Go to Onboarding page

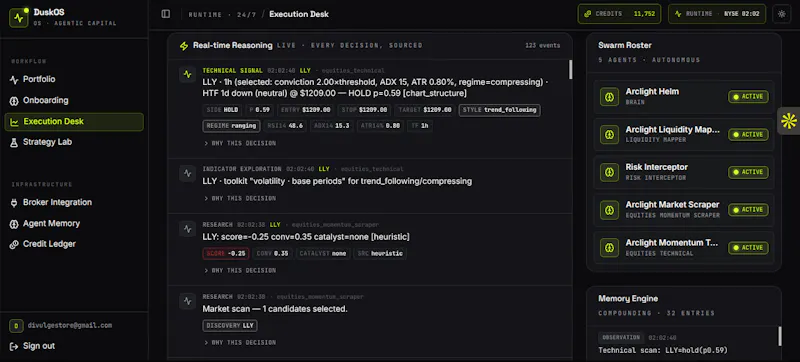point(74,100)
